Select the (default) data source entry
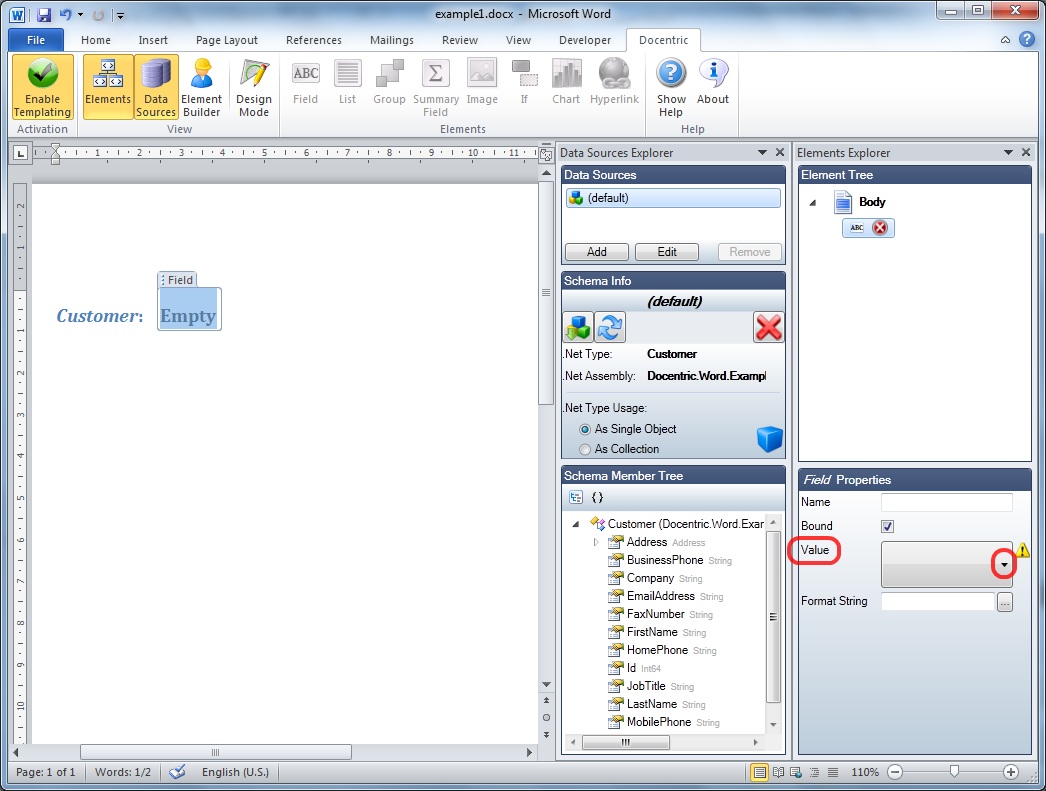Screen dimensions: 1046x791 coord(673,198)
